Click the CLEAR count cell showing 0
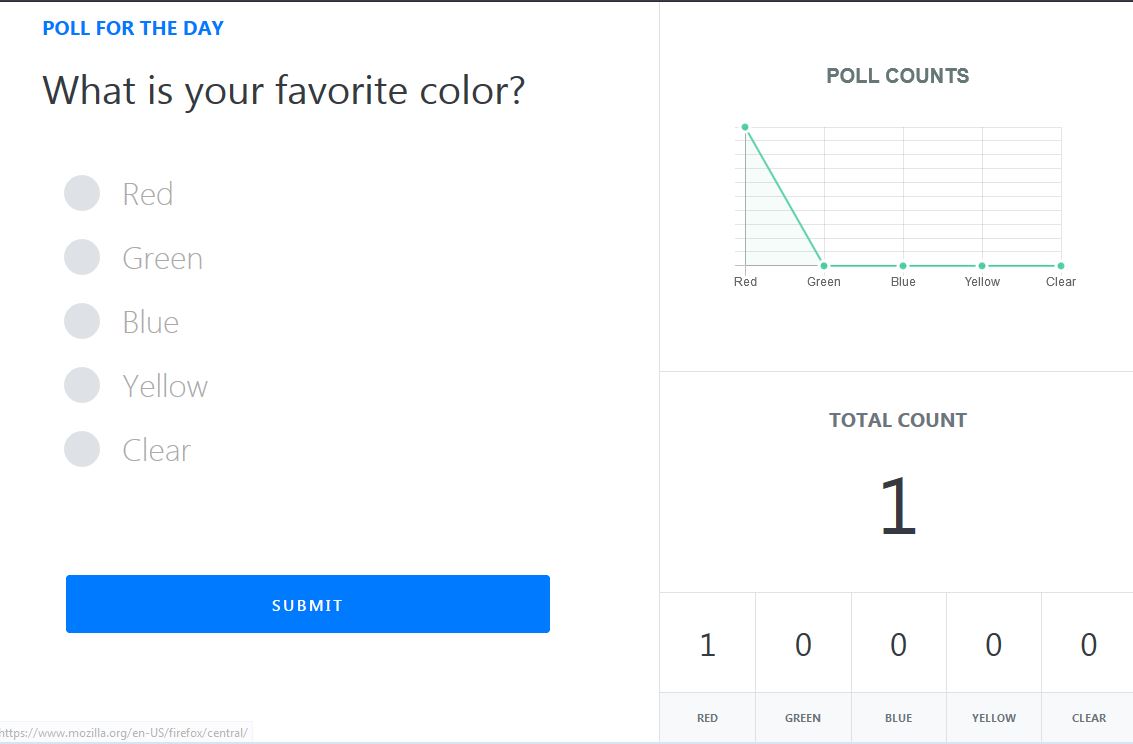Viewport: 1133px width, 744px height. pyautogui.click(x=1088, y=644)
